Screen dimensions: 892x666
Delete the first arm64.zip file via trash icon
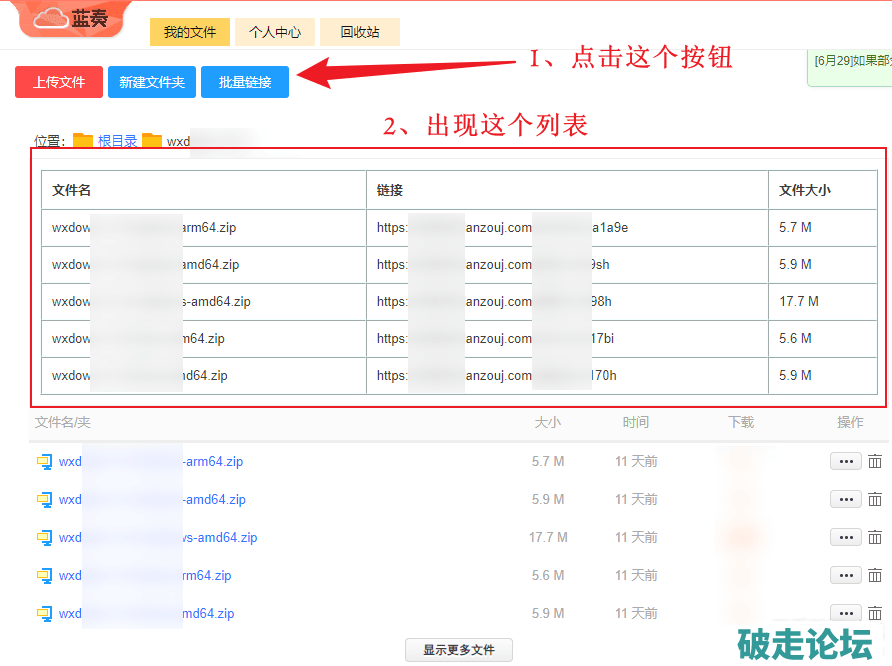tap(875, 462)
